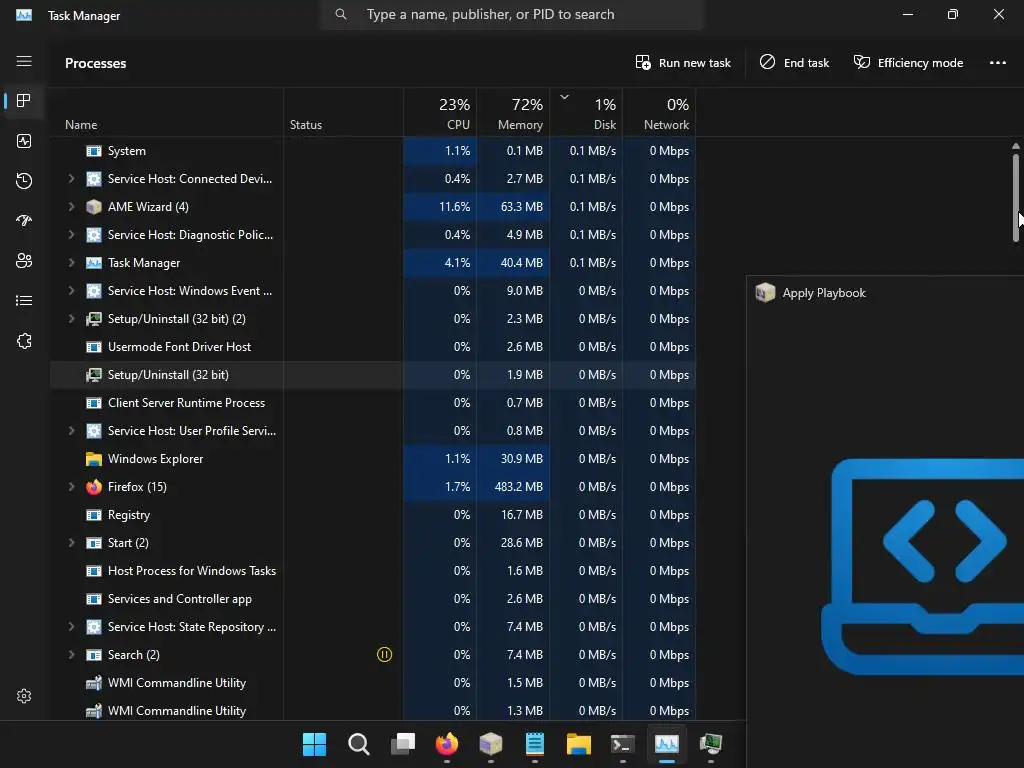Open Task Manager Settings gear

pyautogui.click(x=24, y=696)
